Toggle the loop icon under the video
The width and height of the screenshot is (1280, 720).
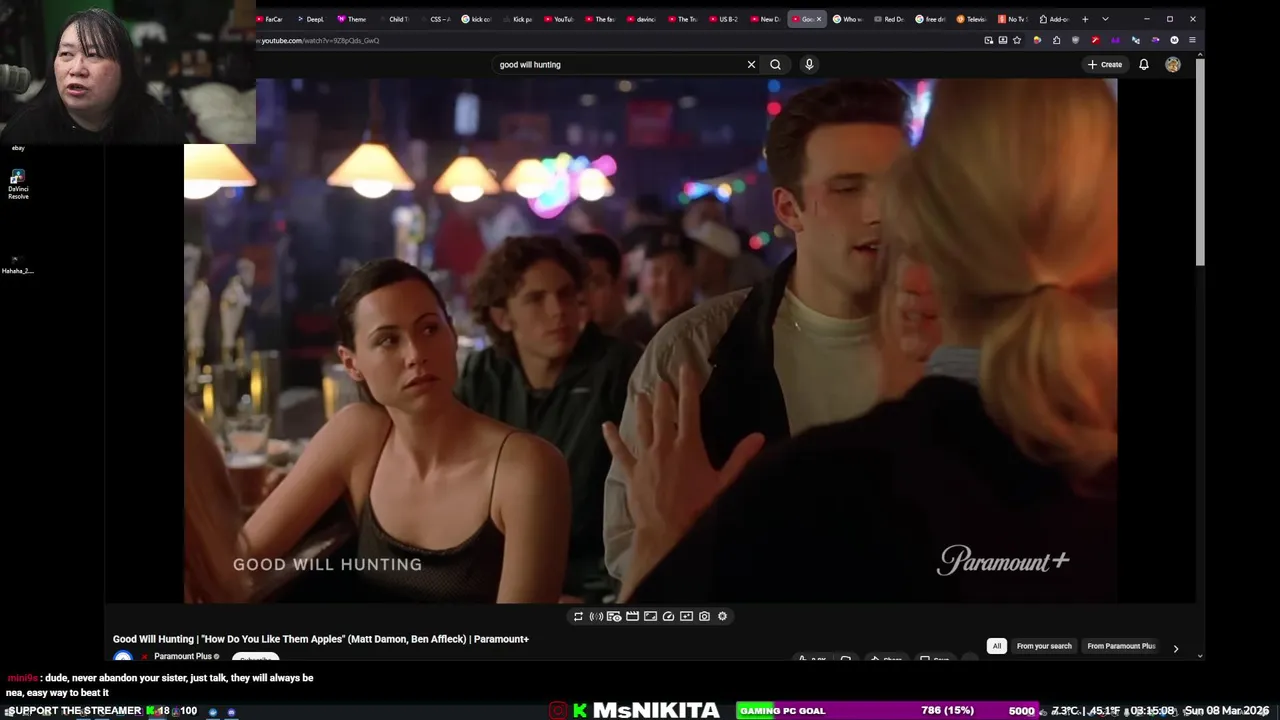[578, 616]
